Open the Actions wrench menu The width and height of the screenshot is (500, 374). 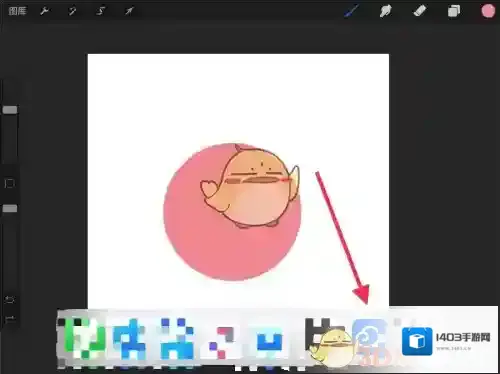(44, 11)
